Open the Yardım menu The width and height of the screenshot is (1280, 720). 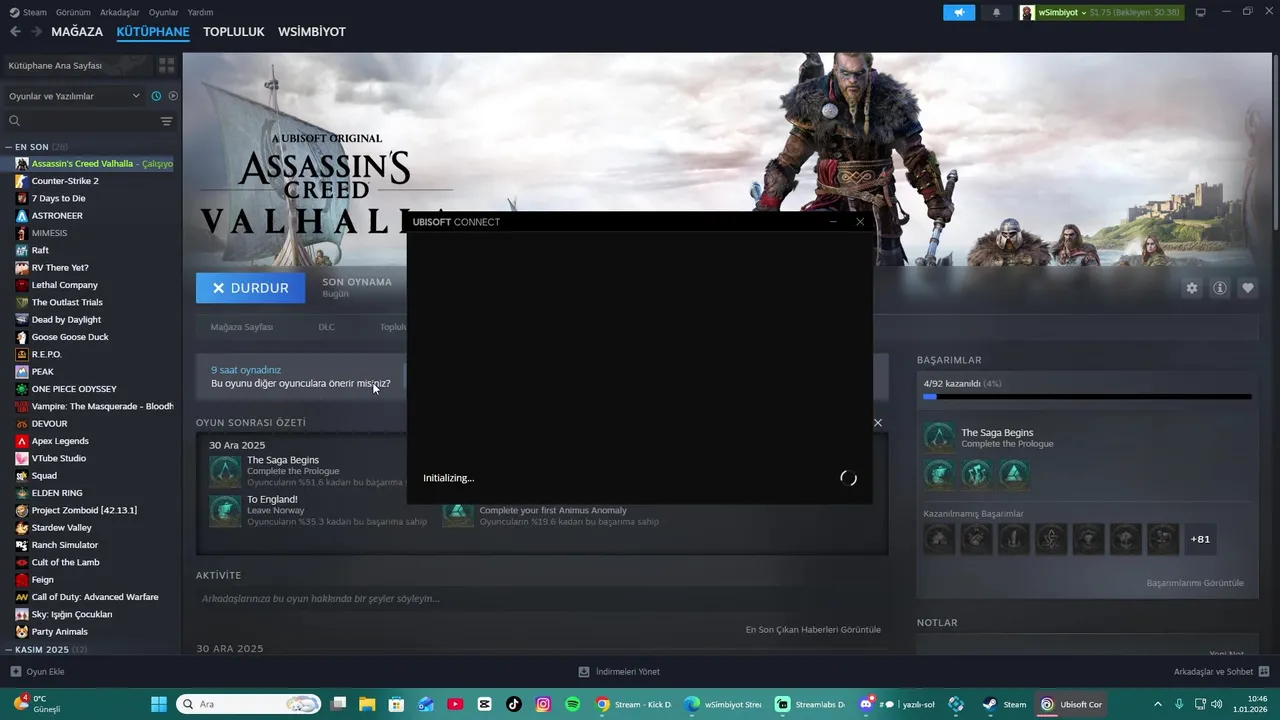tap(200, 12)
